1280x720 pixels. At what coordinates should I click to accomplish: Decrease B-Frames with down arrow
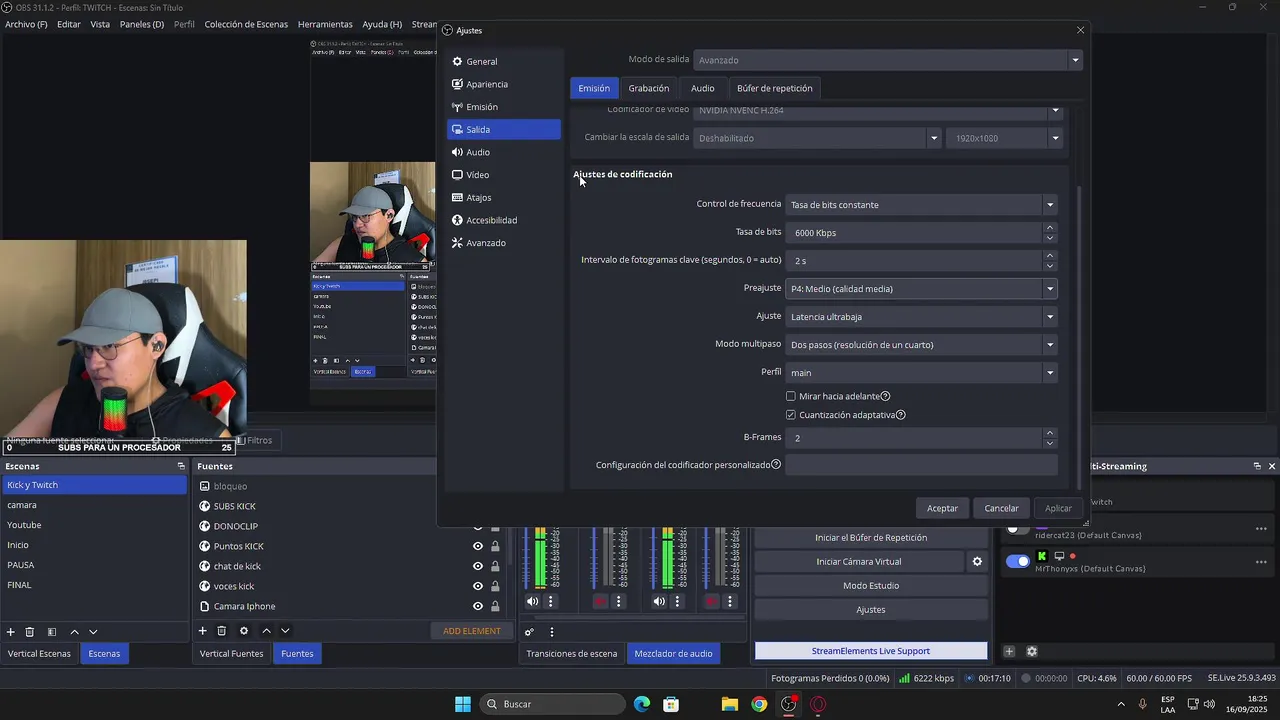pos(1050,443)
